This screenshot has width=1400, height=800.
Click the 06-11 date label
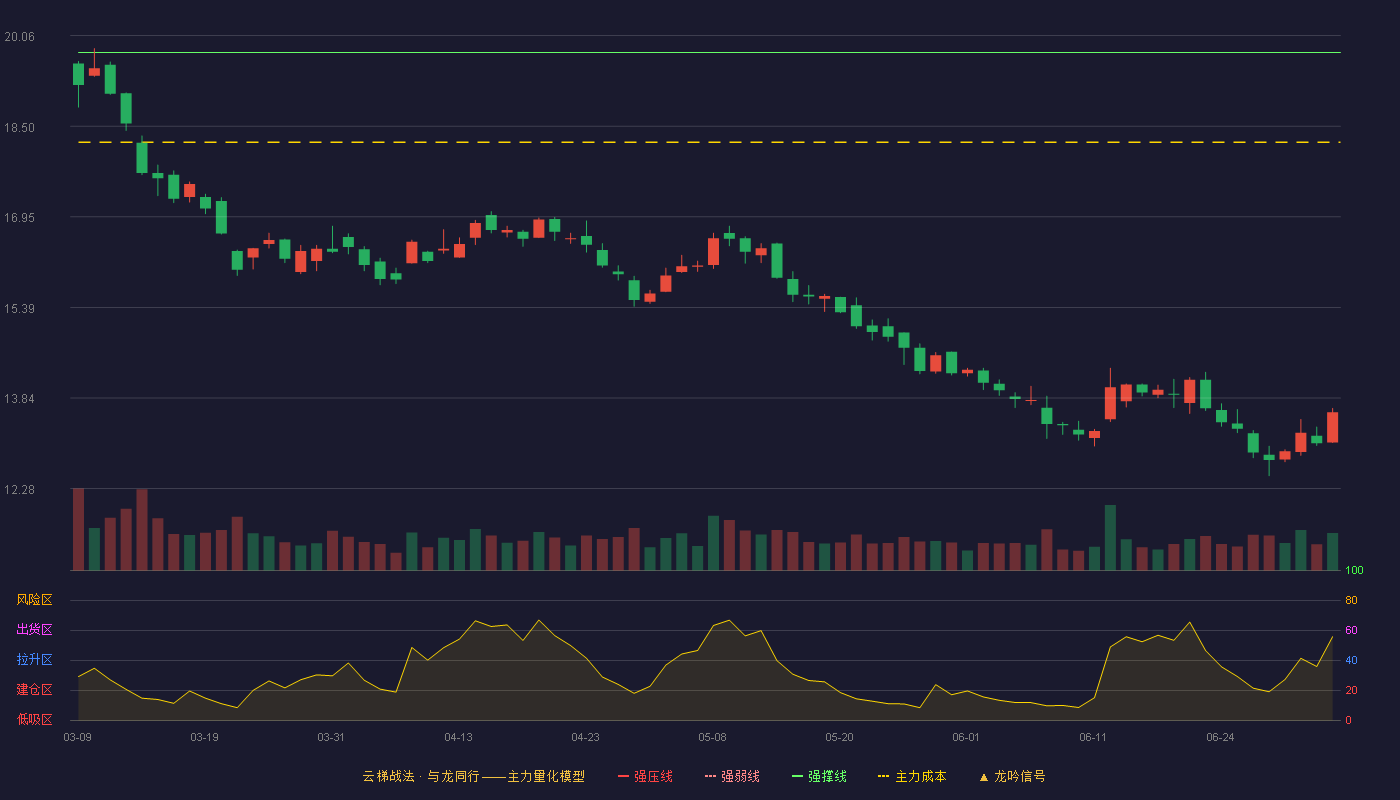pyautogui.click(x=1093, y=737)
